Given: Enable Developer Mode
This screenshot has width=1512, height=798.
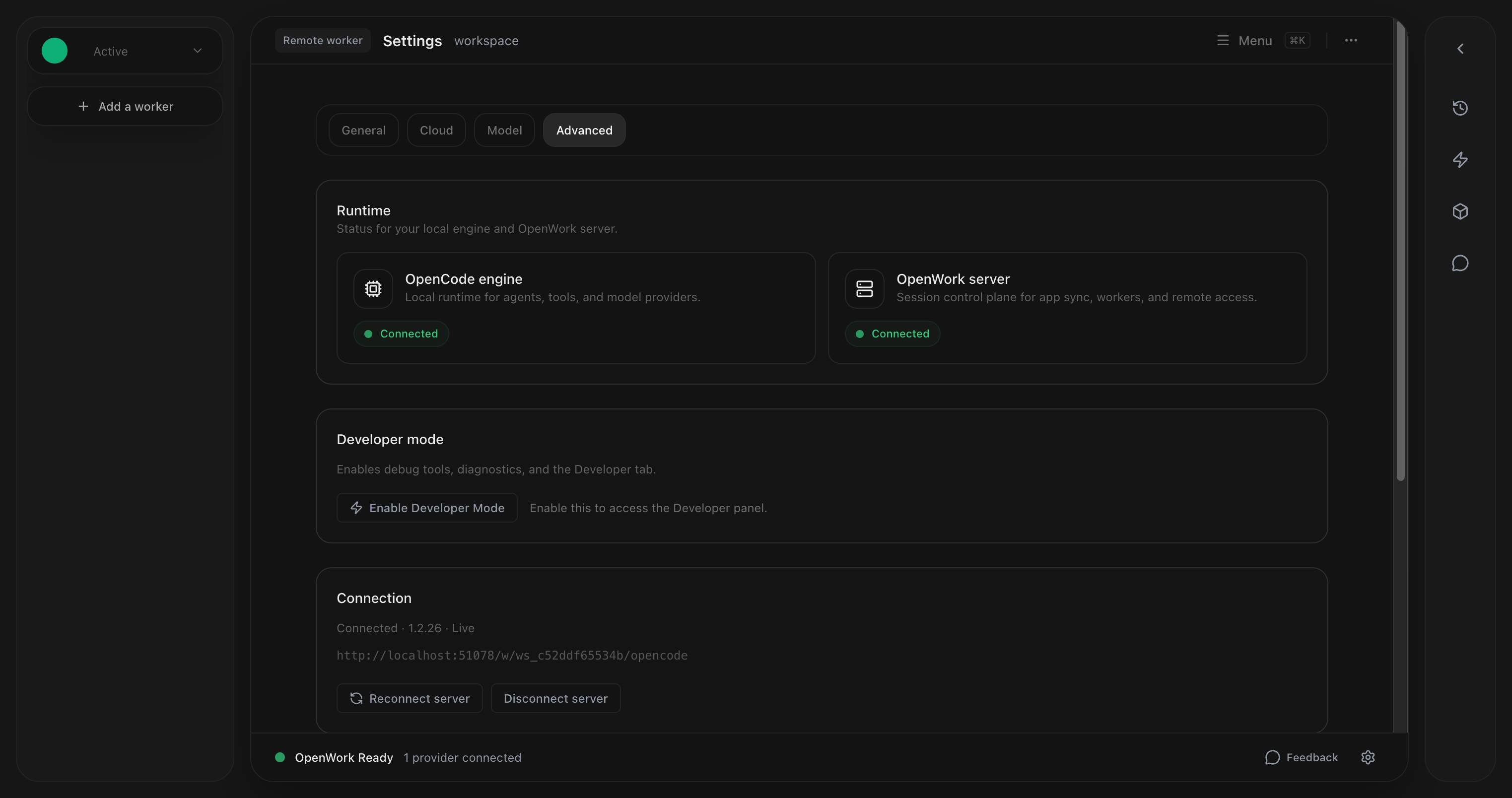Looking at the screenshot, I should [427, 508].
